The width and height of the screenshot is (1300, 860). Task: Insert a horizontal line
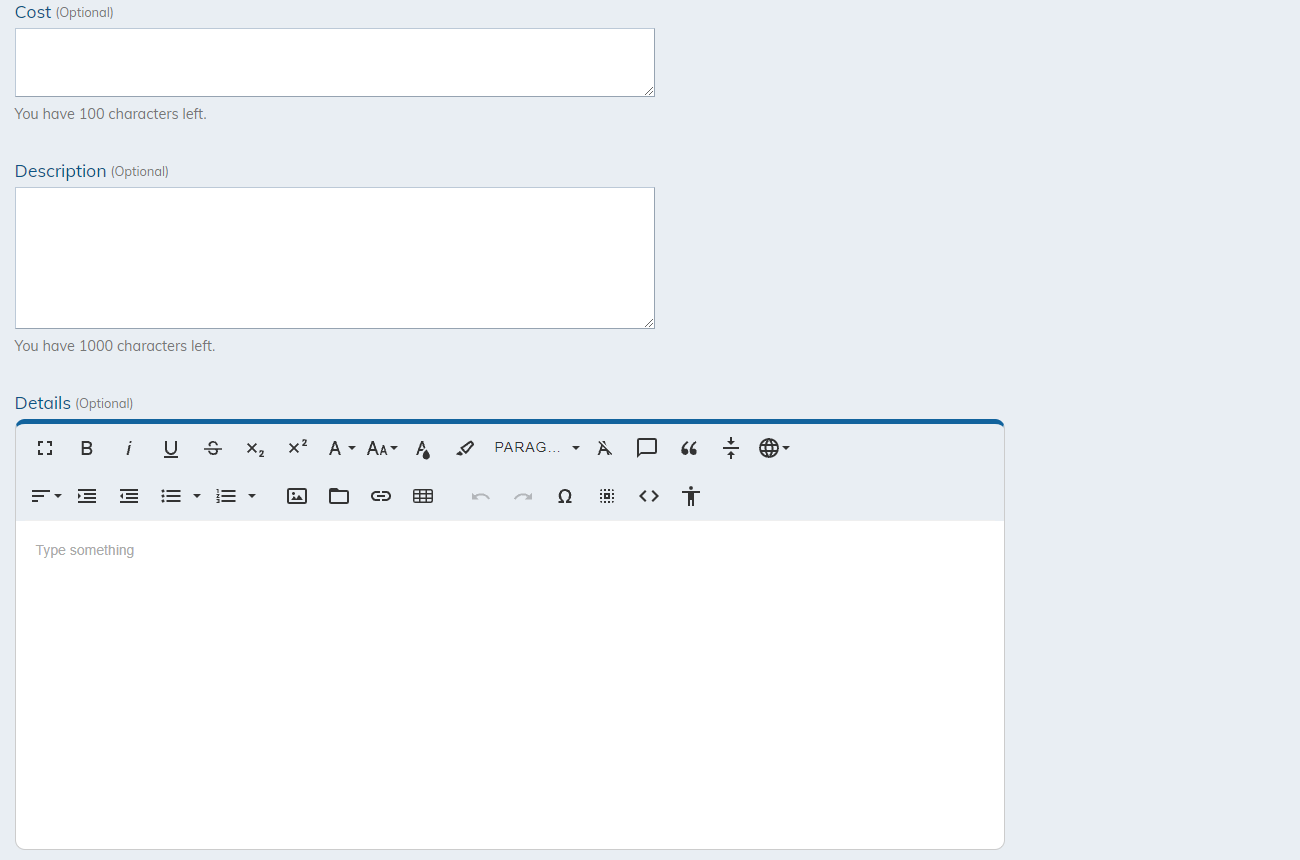pyautogui.click(x=731, y=448)
